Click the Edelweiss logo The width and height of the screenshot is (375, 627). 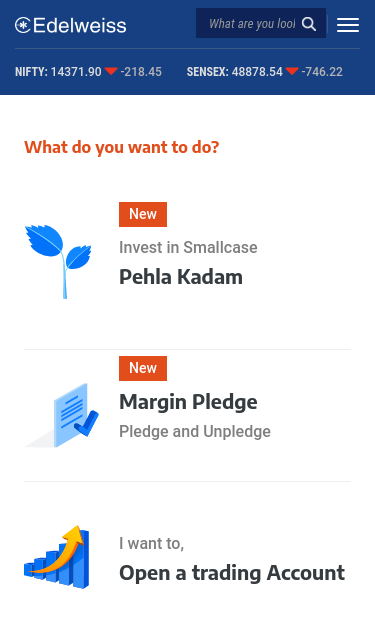70,25
